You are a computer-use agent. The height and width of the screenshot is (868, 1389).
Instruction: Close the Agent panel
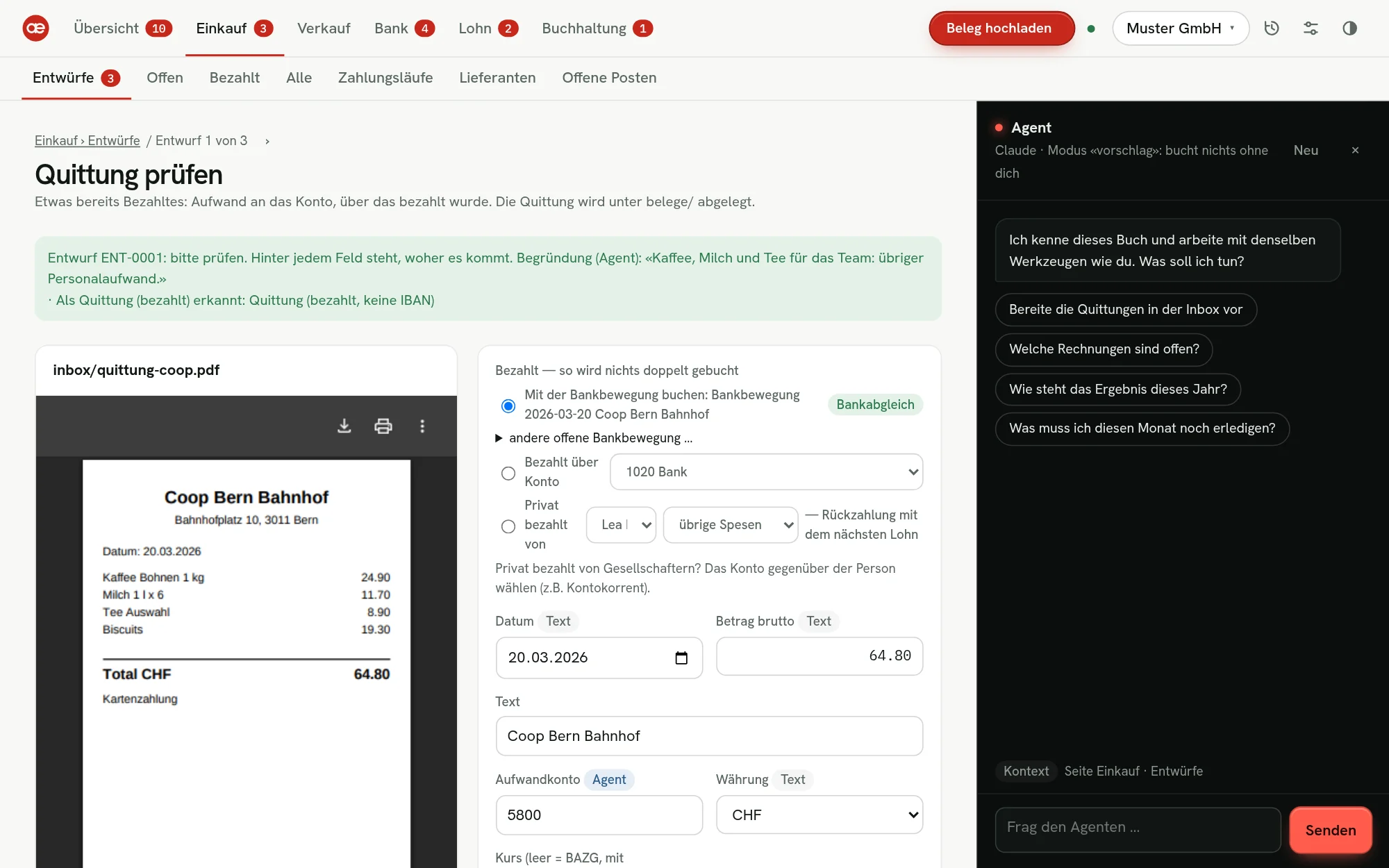pos(1355,150)
